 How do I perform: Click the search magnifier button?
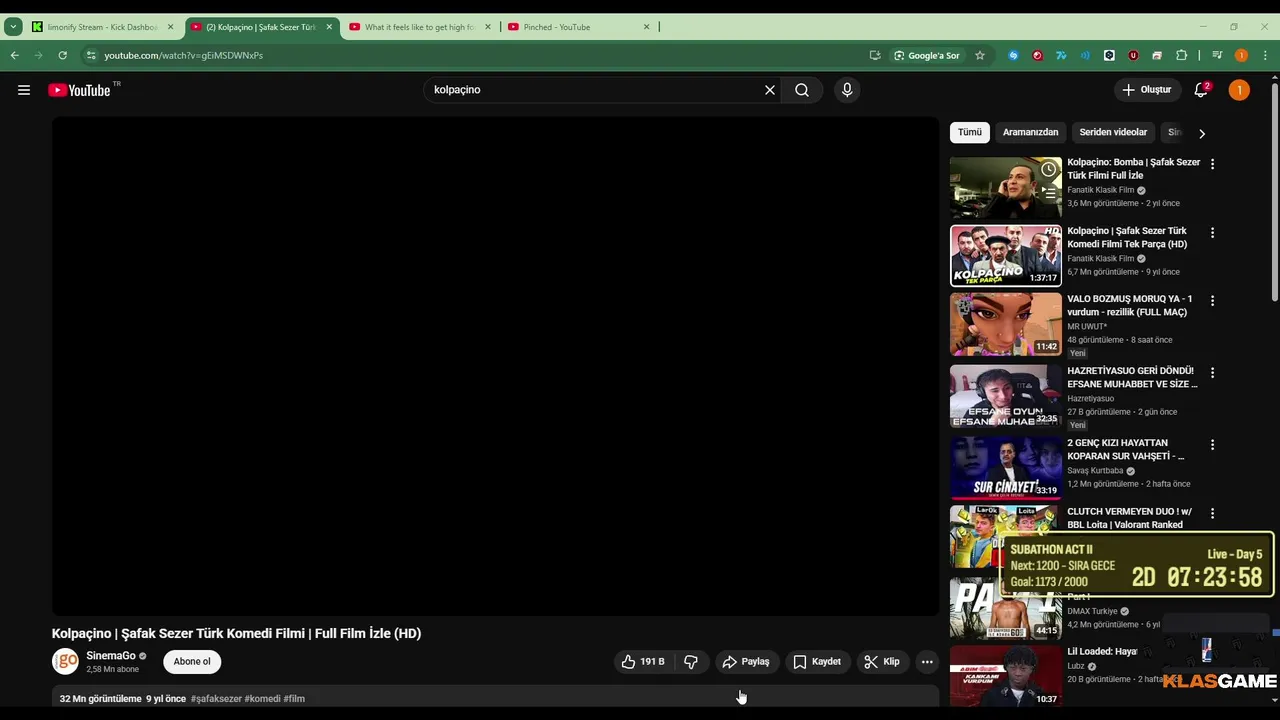coord(802,90)
